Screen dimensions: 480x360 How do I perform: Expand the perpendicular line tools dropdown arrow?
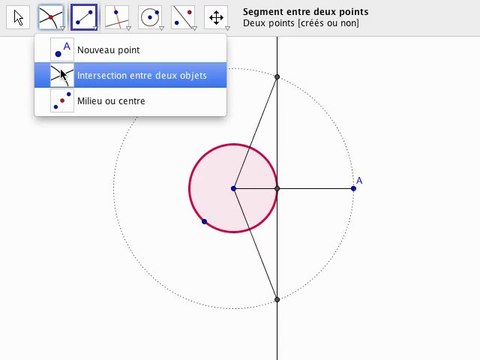click(128, 28)
